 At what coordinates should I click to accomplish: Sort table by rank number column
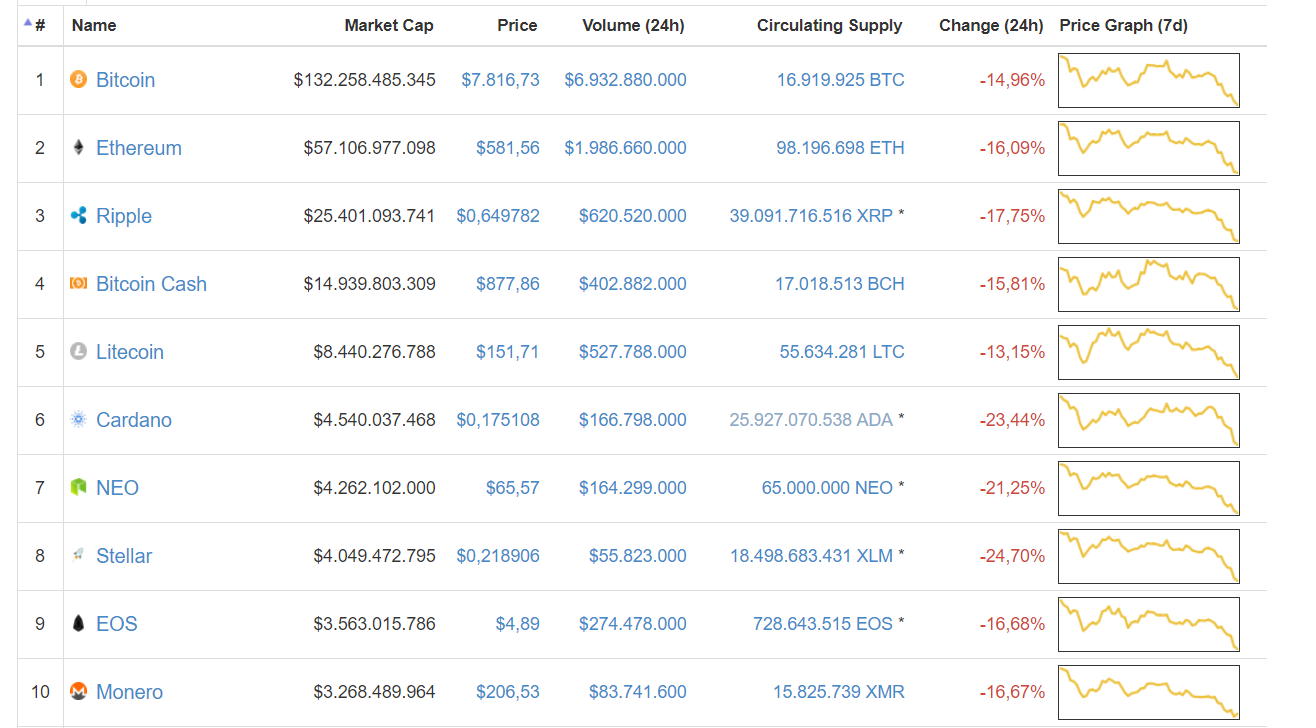pyautogui.click(x=39, y=25)
